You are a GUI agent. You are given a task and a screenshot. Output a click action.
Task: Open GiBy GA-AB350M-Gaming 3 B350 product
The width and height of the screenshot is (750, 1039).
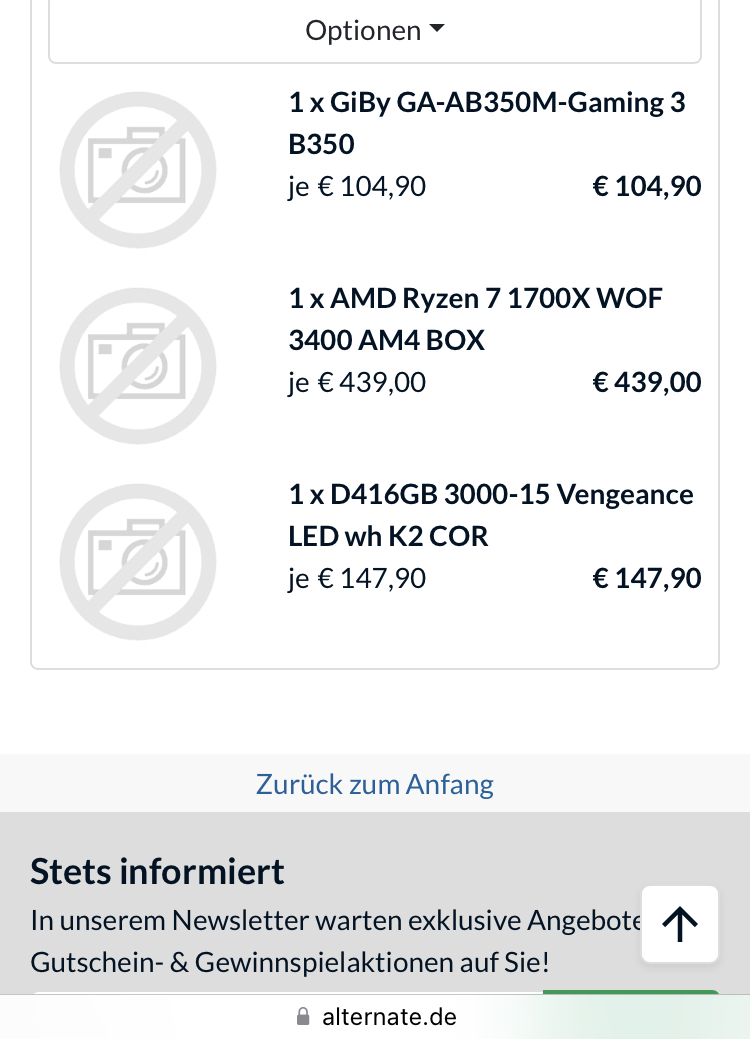486,123
